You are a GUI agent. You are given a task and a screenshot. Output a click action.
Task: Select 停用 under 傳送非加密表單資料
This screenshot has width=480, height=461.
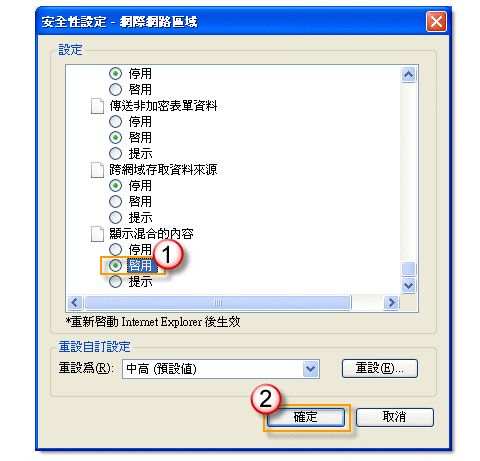tap(115, 122)
